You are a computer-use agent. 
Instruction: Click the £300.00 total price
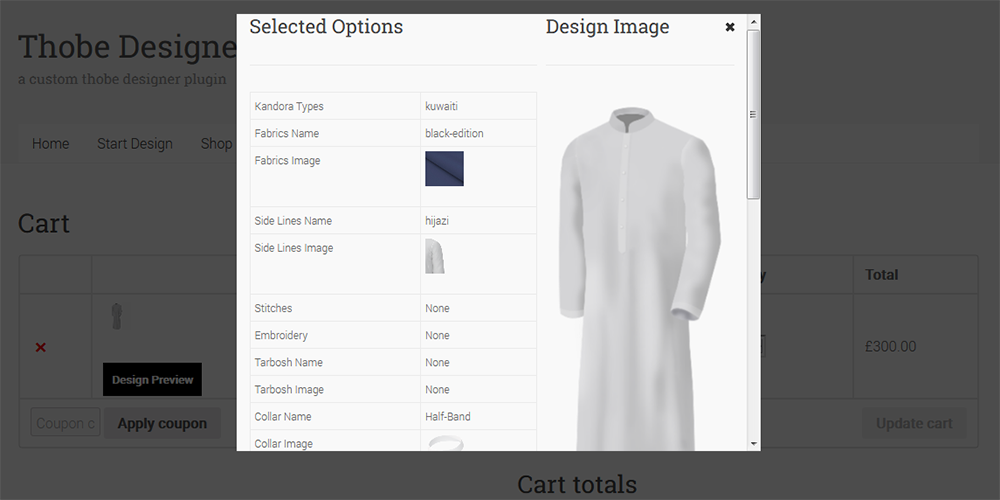point(890,346)
